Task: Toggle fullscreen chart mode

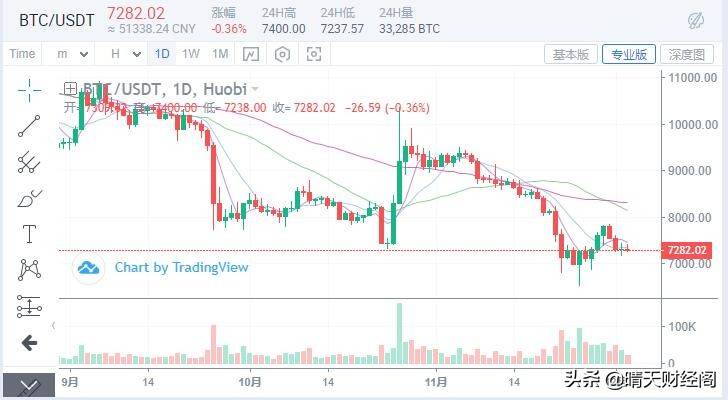Action: coord(314,54)
